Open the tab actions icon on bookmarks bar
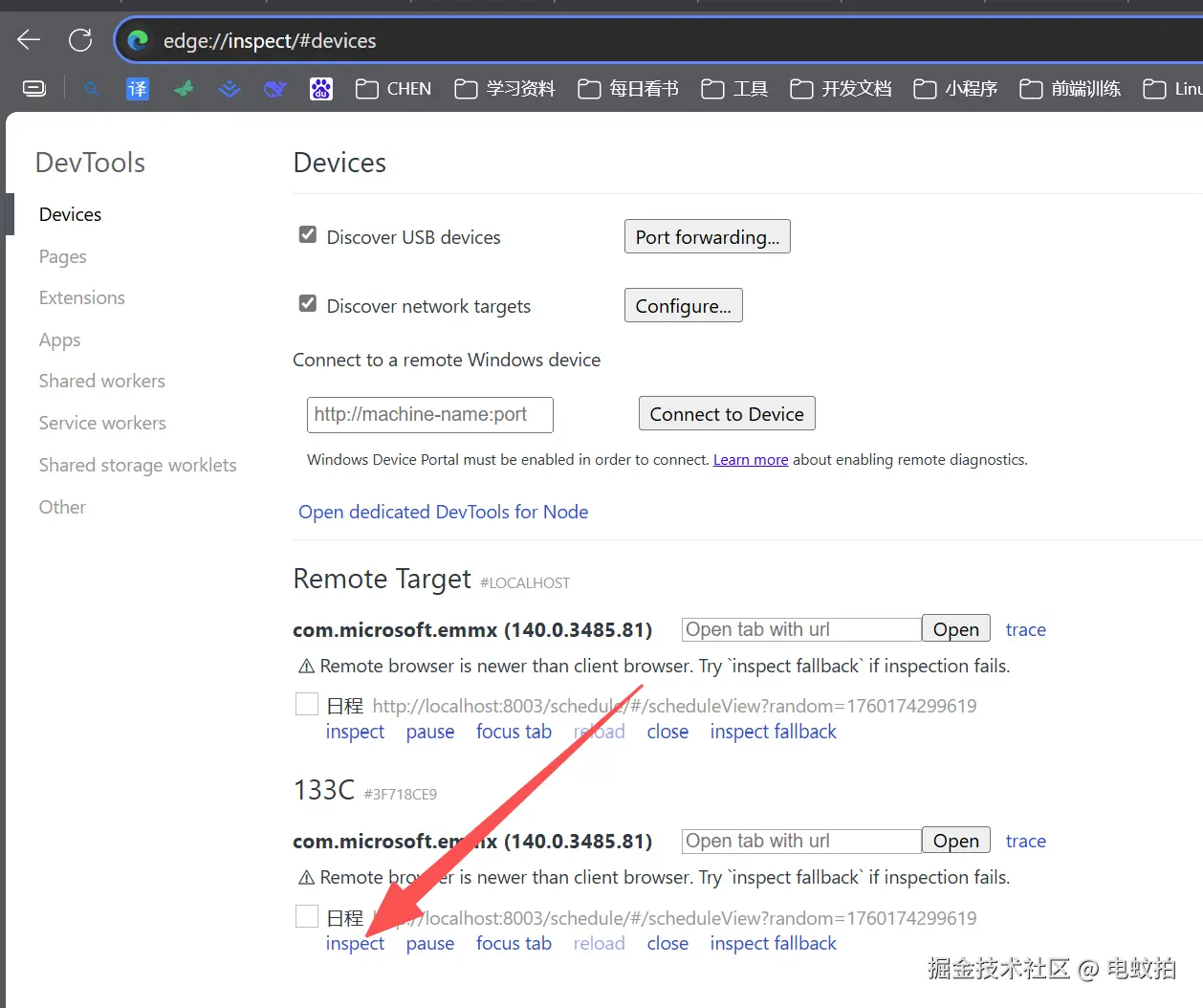 [34, 89]
